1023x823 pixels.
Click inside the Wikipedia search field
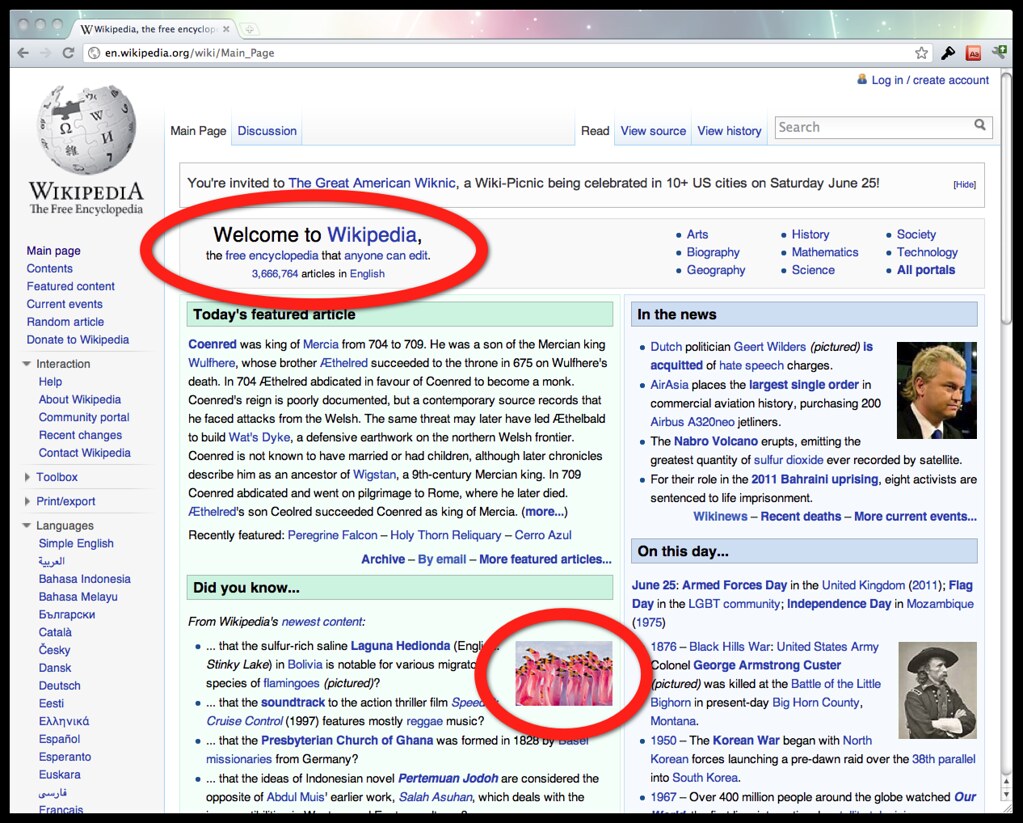tap(870, 127)
